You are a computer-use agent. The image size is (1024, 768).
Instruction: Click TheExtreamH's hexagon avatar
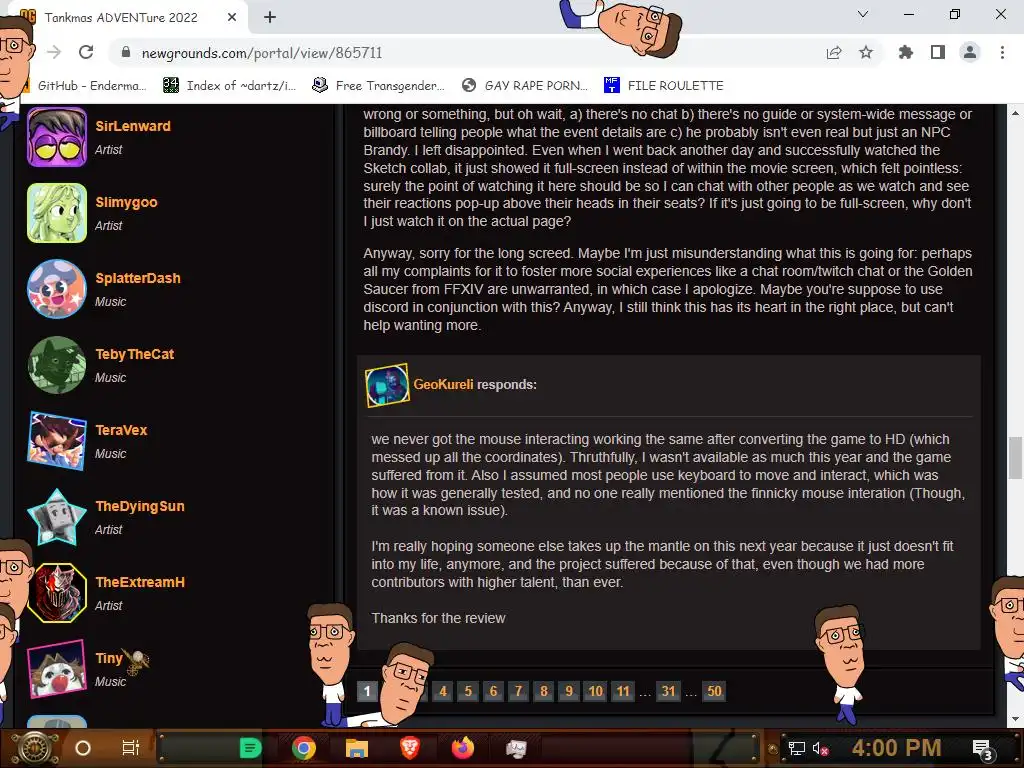(x=57, y=593)
